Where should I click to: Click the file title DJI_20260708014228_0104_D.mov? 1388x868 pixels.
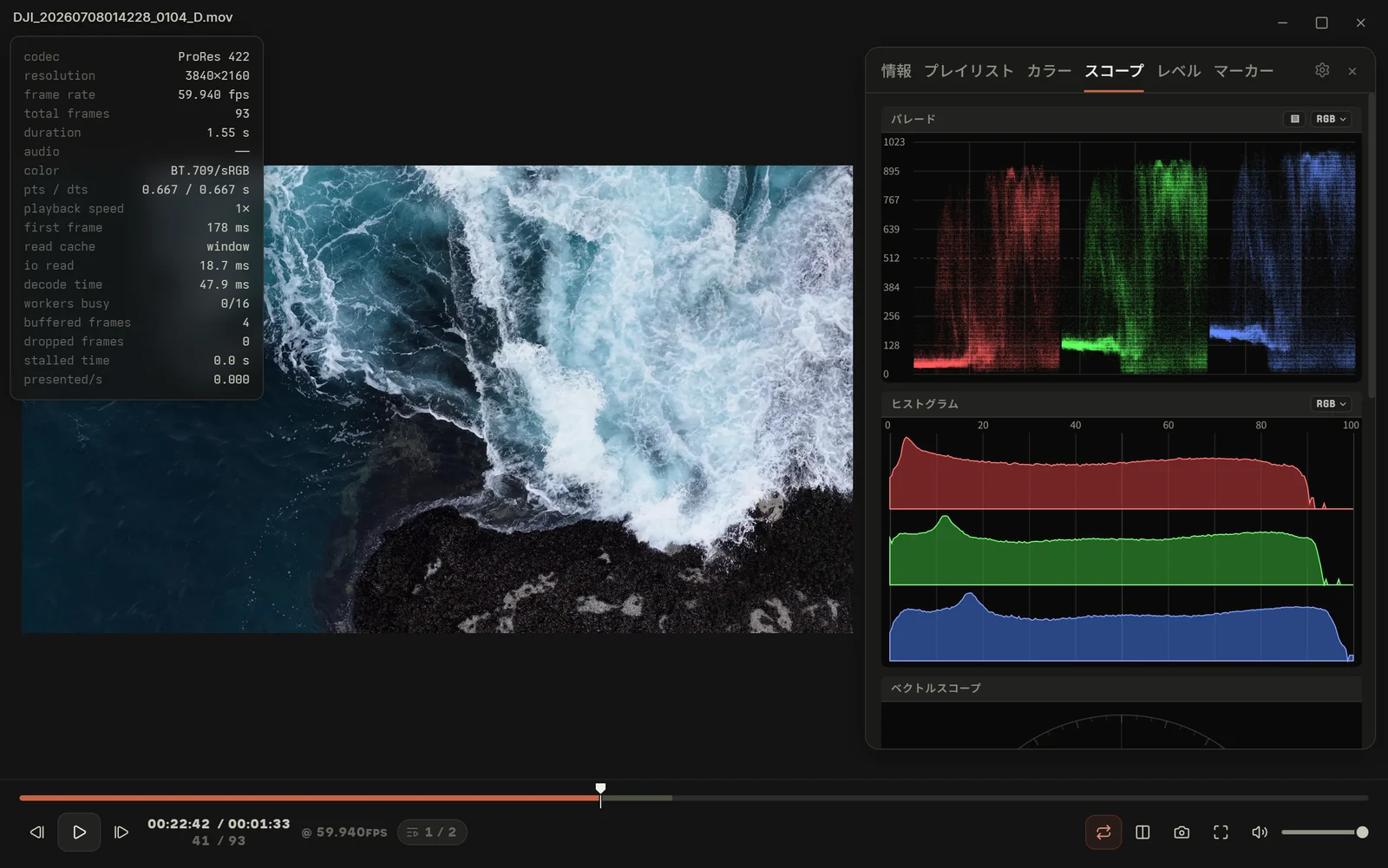pyautogui.click(x=122, y=17)
